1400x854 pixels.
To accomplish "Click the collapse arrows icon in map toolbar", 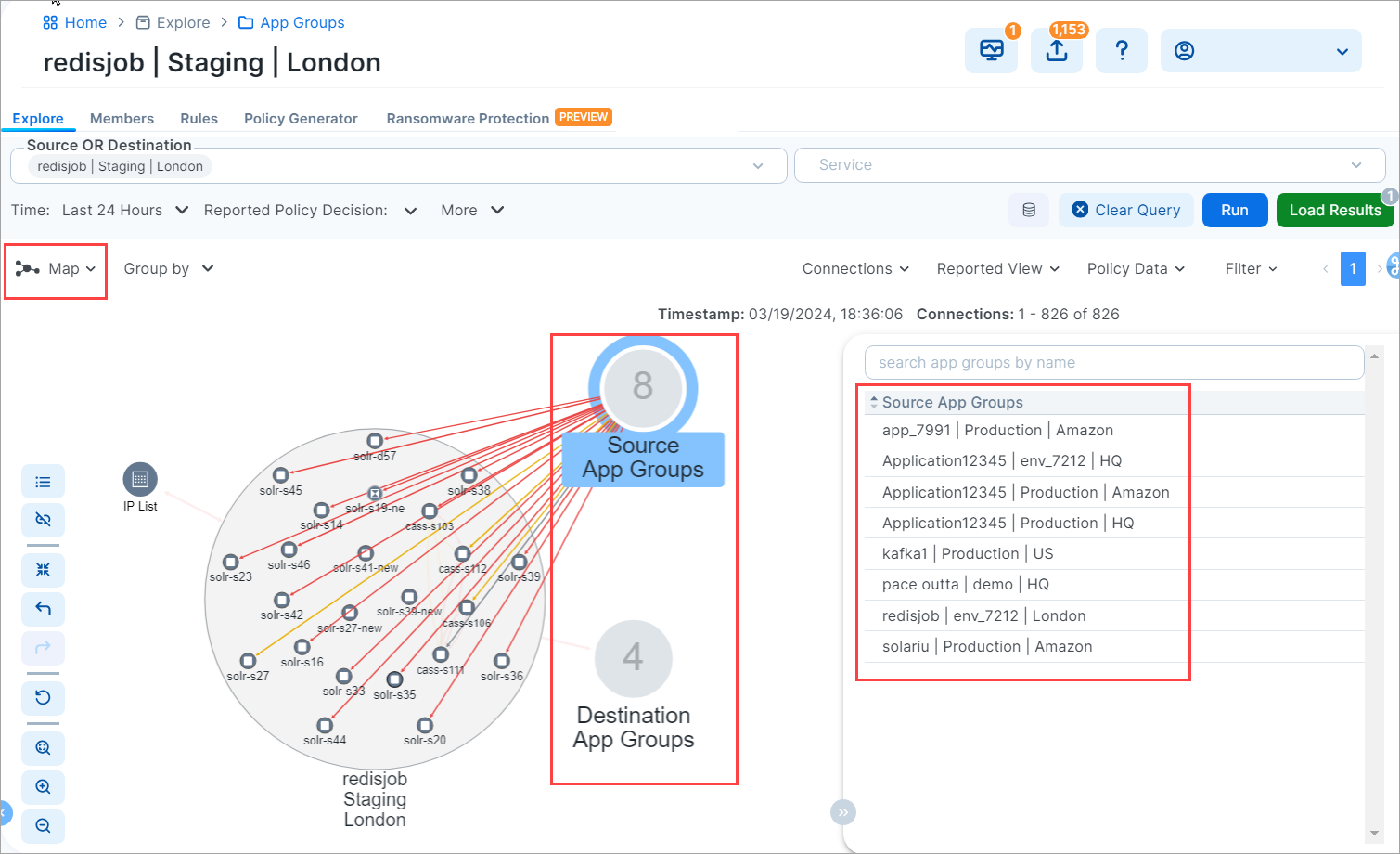I will point(43,570).
